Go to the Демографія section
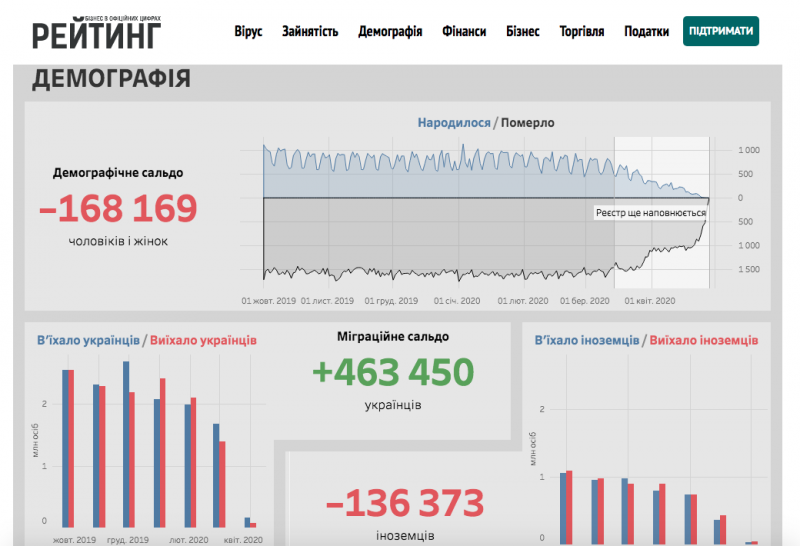This screenshot has height=546, width=800. (x=390, y=32)
